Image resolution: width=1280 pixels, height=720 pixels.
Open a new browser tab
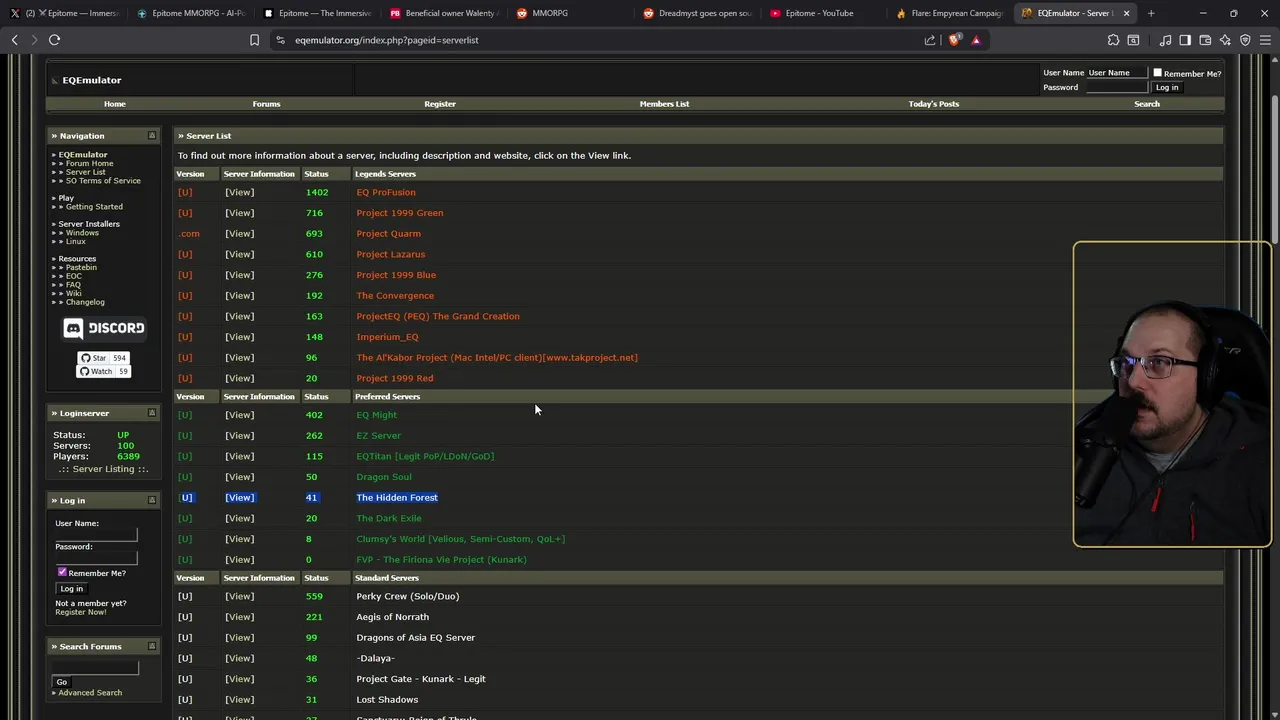1151,13
